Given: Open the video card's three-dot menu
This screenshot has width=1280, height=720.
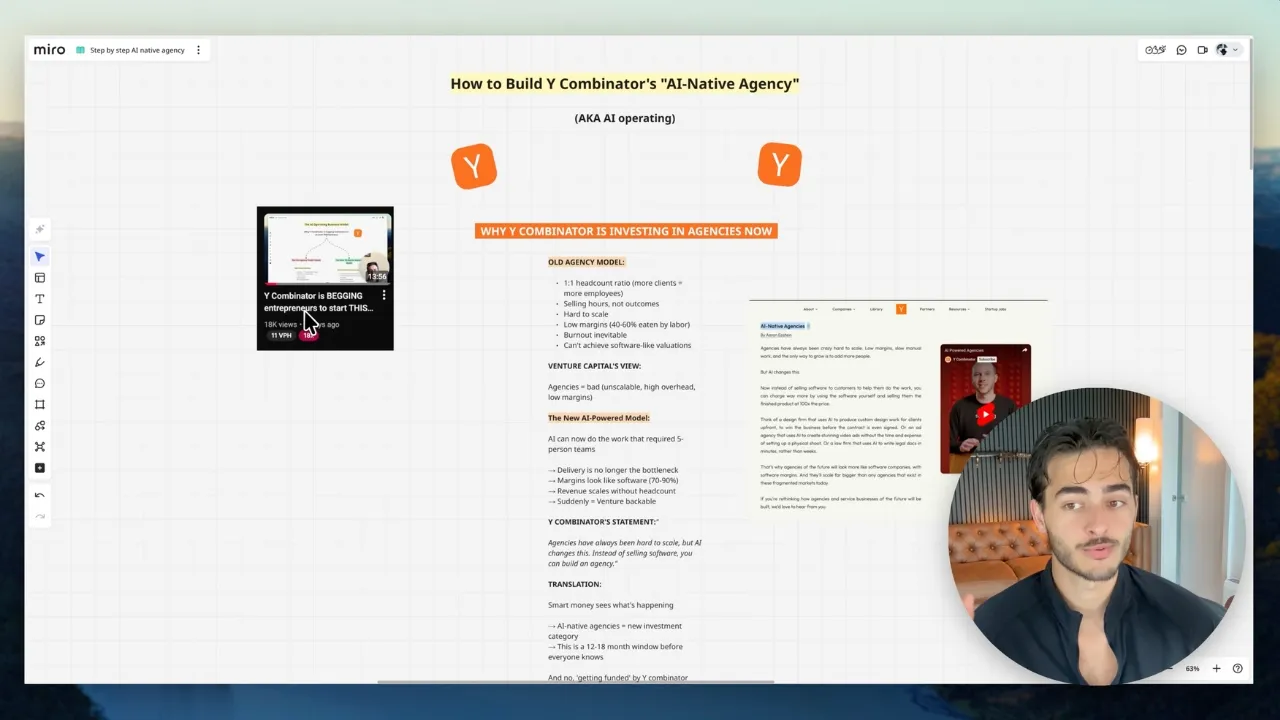Looking at the screenshot, I should (x=384, y=295).
